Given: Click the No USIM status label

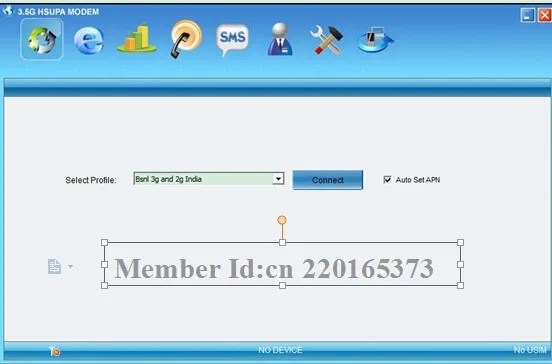Looking at the screenshot, I should (x=530, y=350).
